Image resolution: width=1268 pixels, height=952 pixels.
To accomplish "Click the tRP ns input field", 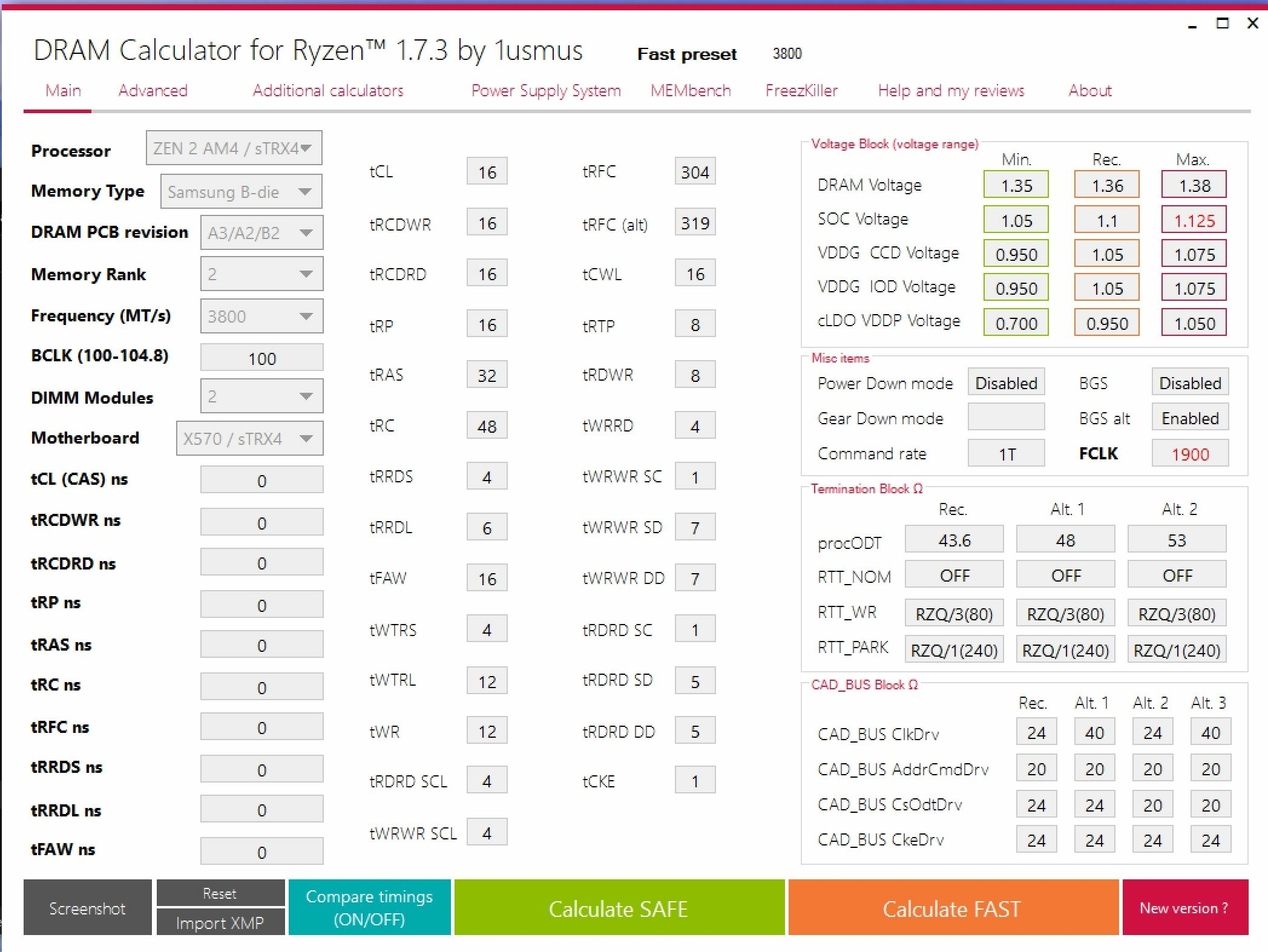I will coord(261,605).
